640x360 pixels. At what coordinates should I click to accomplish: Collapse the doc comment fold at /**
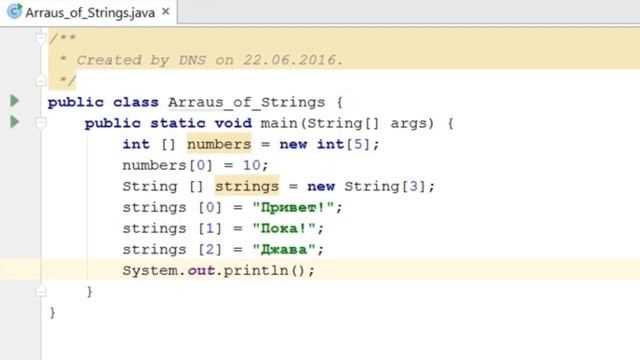click(x=40, y=39)
